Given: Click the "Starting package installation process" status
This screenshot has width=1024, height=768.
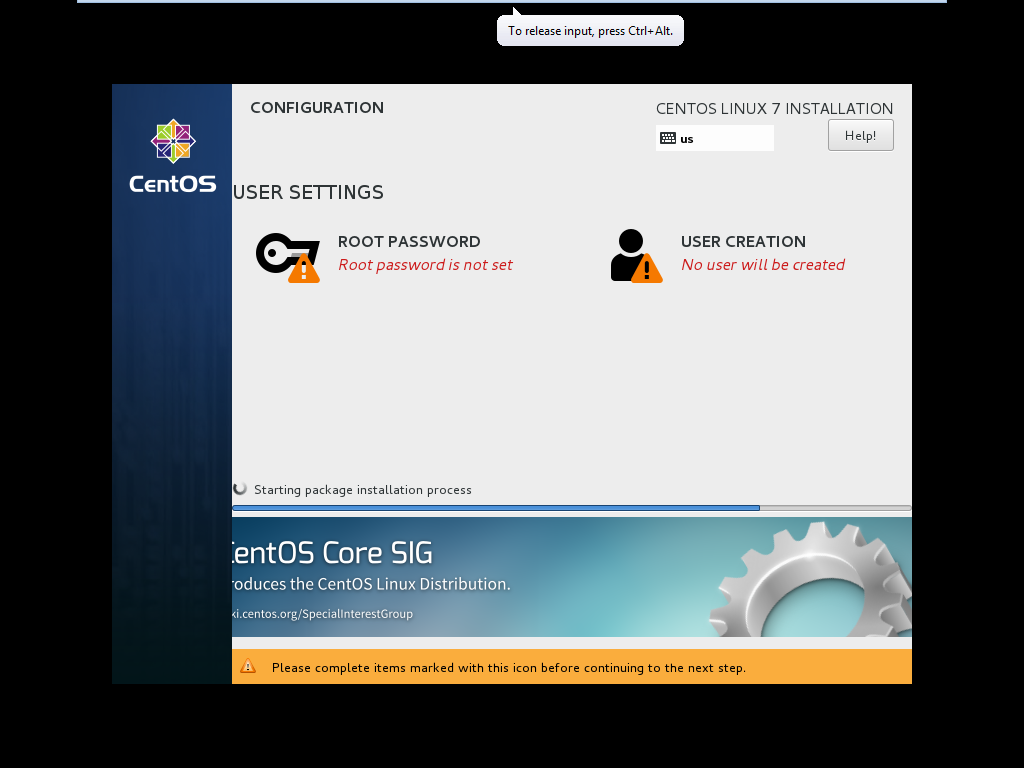Looking at the screenshot, I should (x=362, y=490).
